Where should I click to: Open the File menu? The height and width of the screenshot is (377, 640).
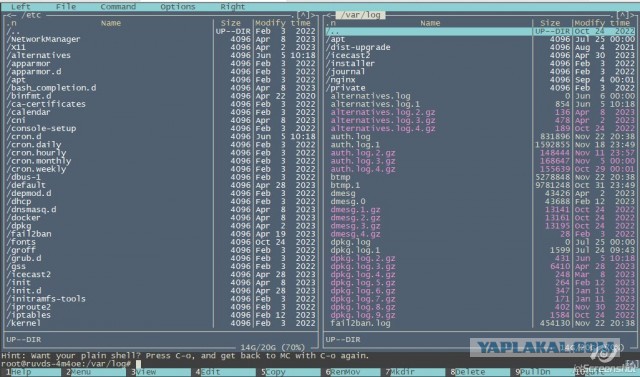pos(66,7)
